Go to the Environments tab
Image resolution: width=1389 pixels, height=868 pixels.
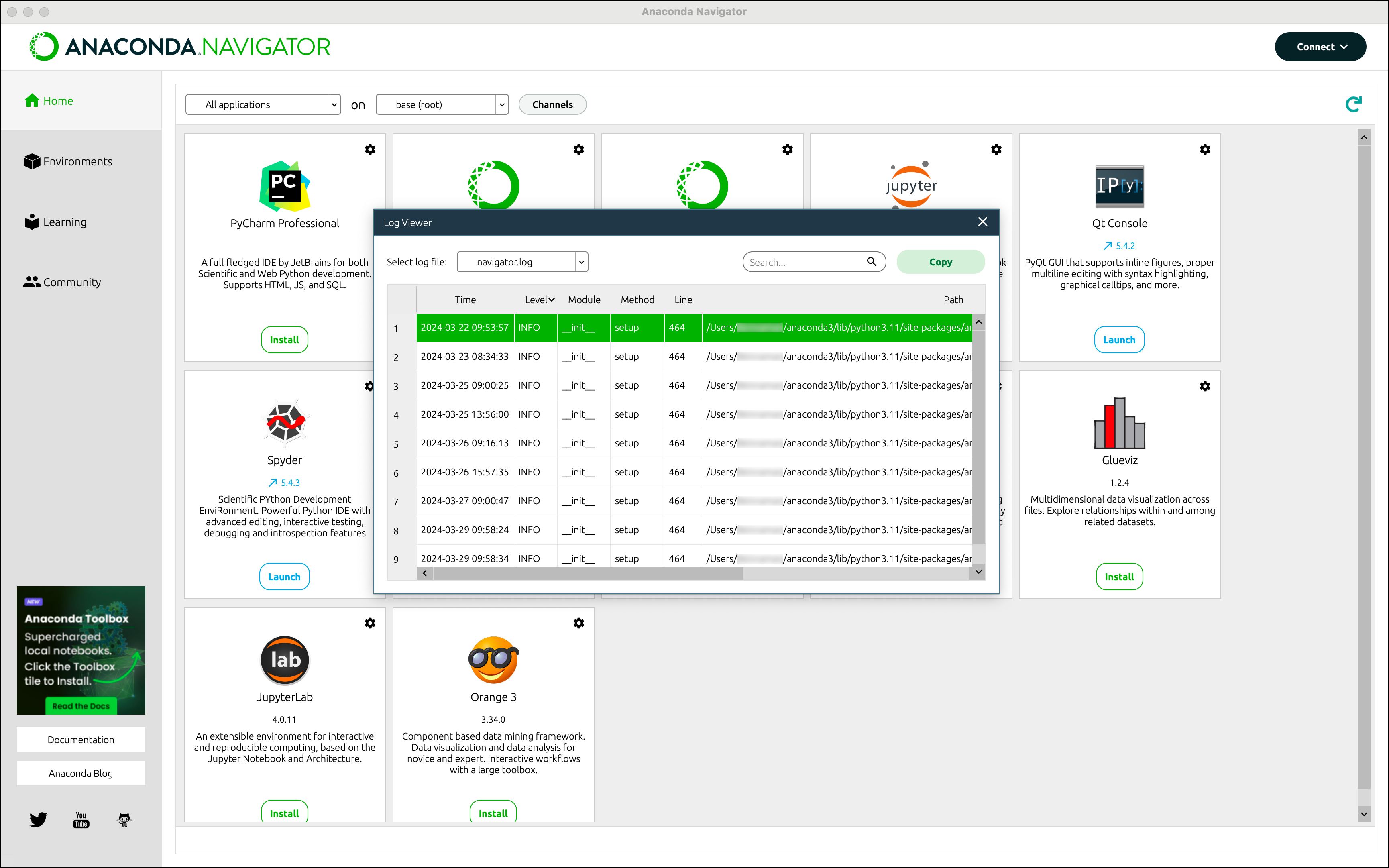pyautogui.click(x=68, y=161)
